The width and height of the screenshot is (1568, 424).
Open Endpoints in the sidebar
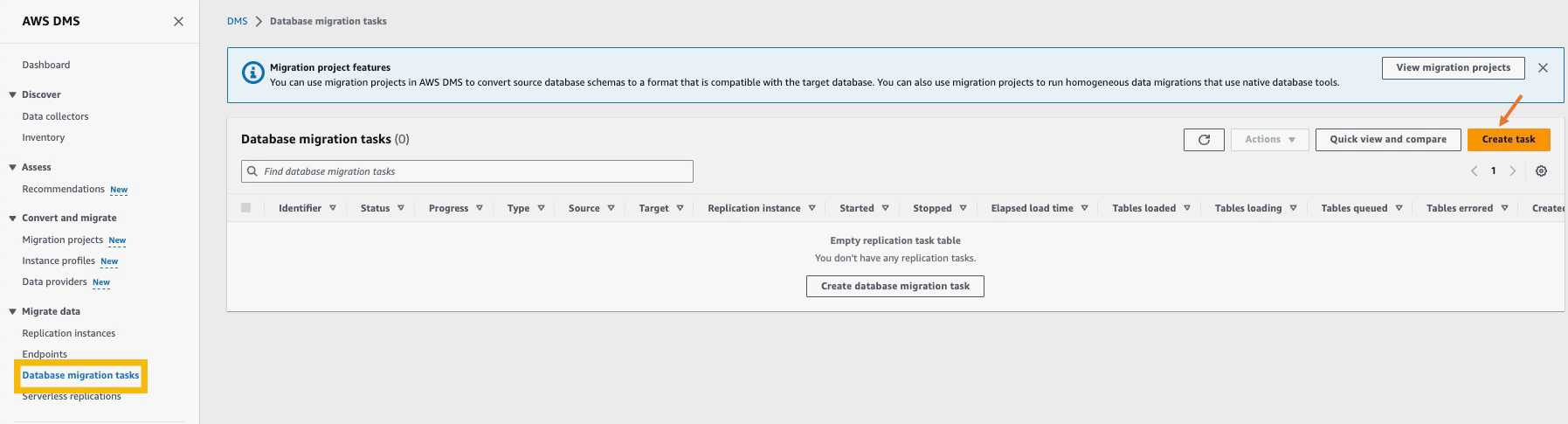click(x=45, y=354)
